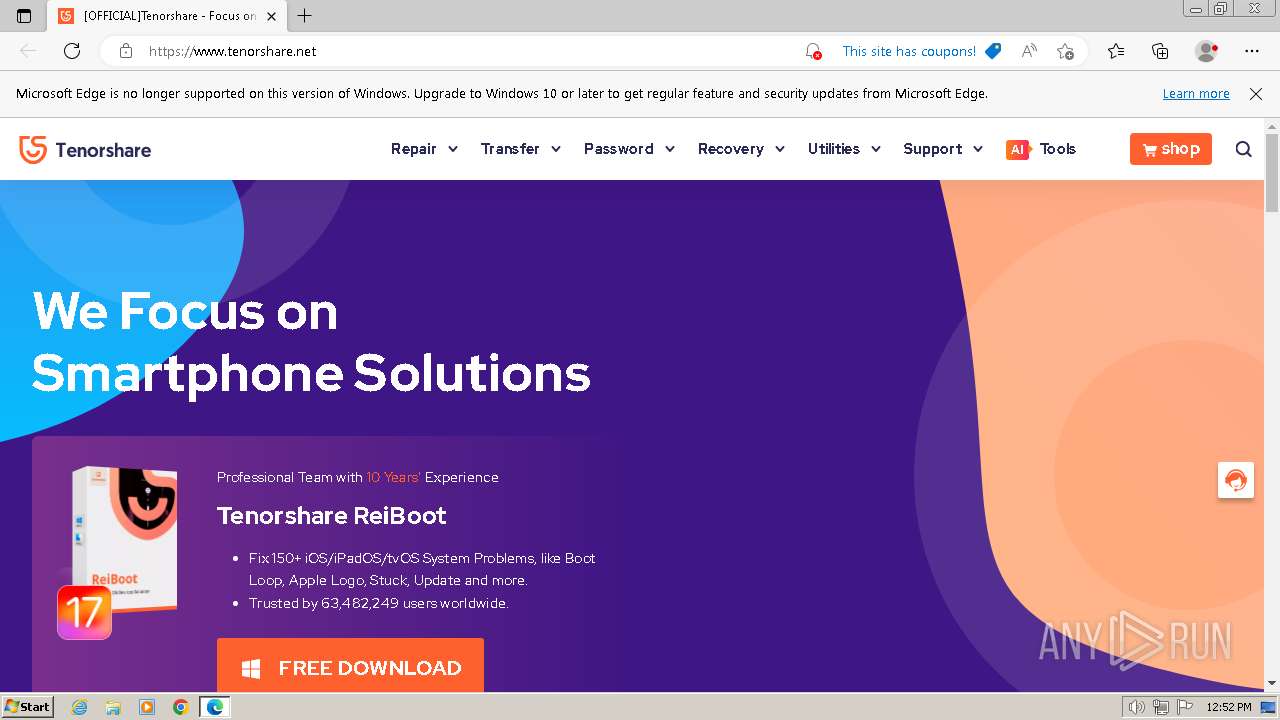Click the taskbar clock 12:52 PM

click(x=1228, y=707)
